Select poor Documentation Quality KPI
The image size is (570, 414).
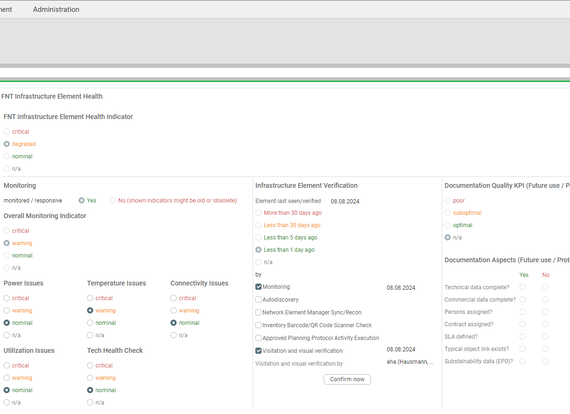tap(447, 200)
